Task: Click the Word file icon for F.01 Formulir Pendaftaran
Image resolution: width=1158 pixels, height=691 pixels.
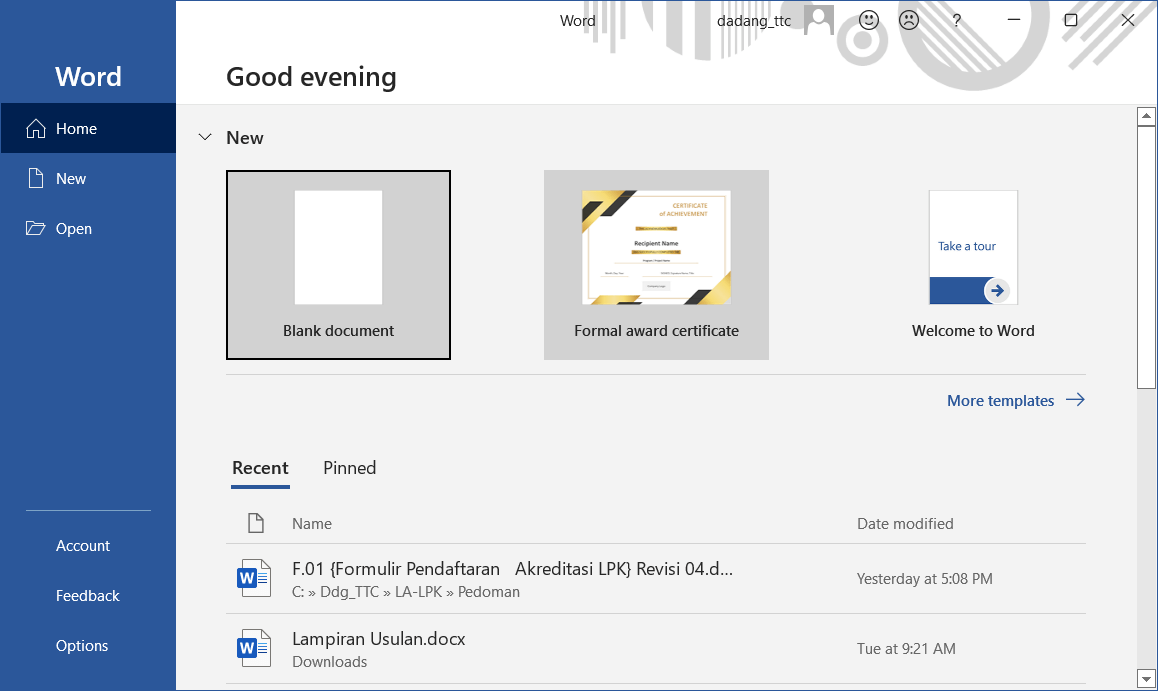Action: pyautogui.click(x=254, y=578)
